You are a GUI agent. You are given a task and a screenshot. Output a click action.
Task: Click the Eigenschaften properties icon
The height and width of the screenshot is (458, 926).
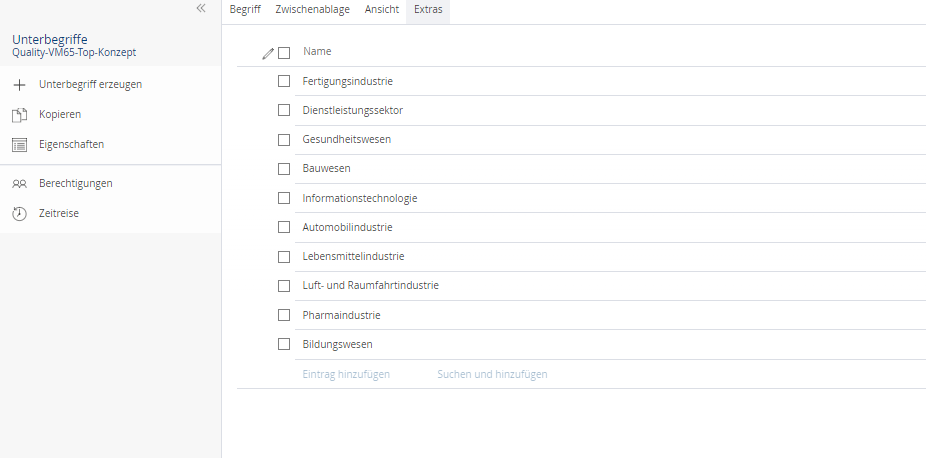[19, 145]
